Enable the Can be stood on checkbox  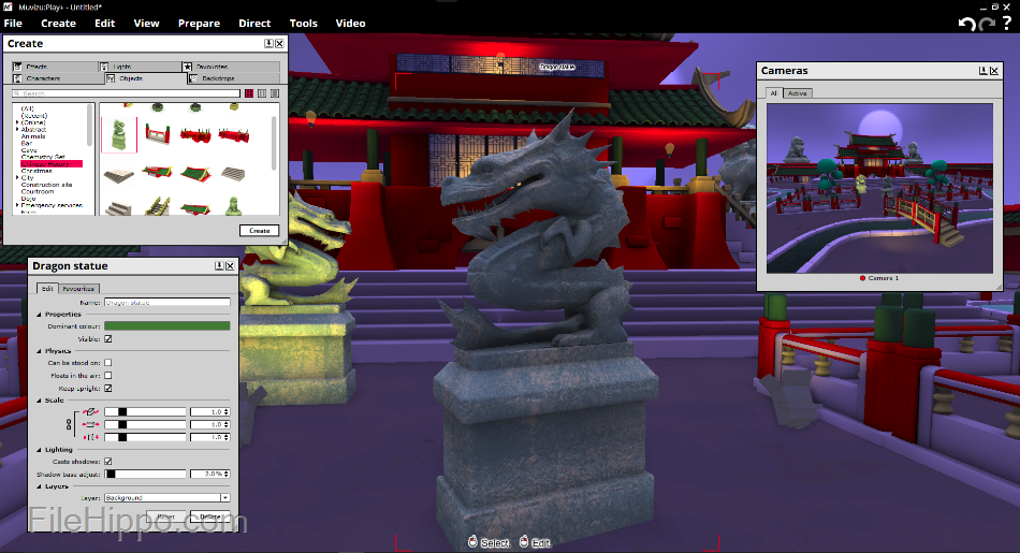click(108, 363)
